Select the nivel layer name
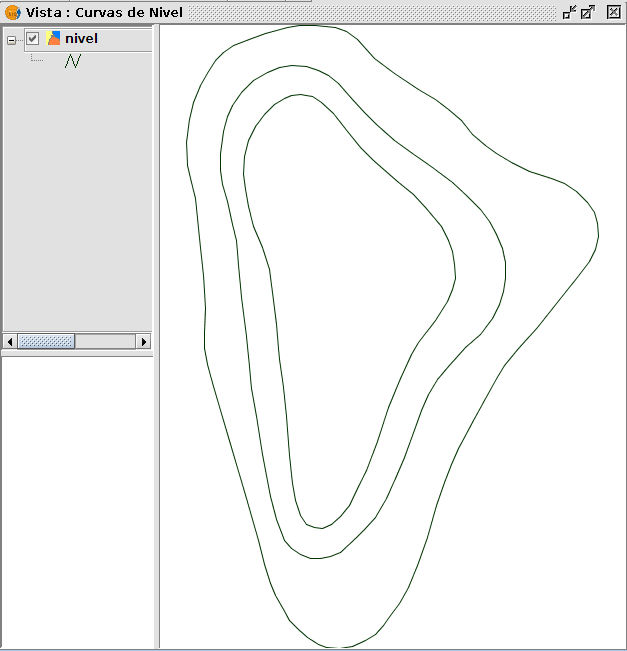Image resolution: width=627 pixels, height=651 pixels. pyautogui.click(x=81, y=39)
